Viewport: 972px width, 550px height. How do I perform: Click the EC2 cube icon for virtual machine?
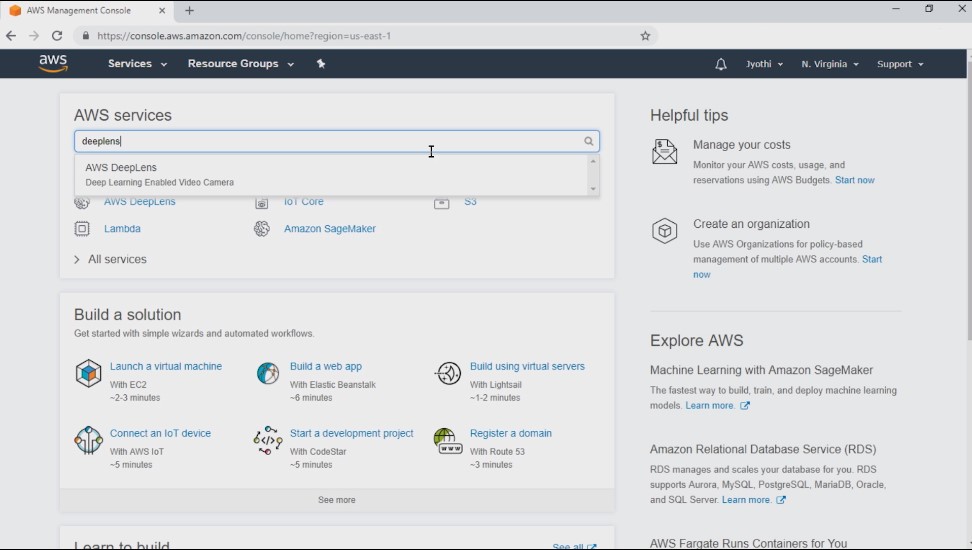88,373
